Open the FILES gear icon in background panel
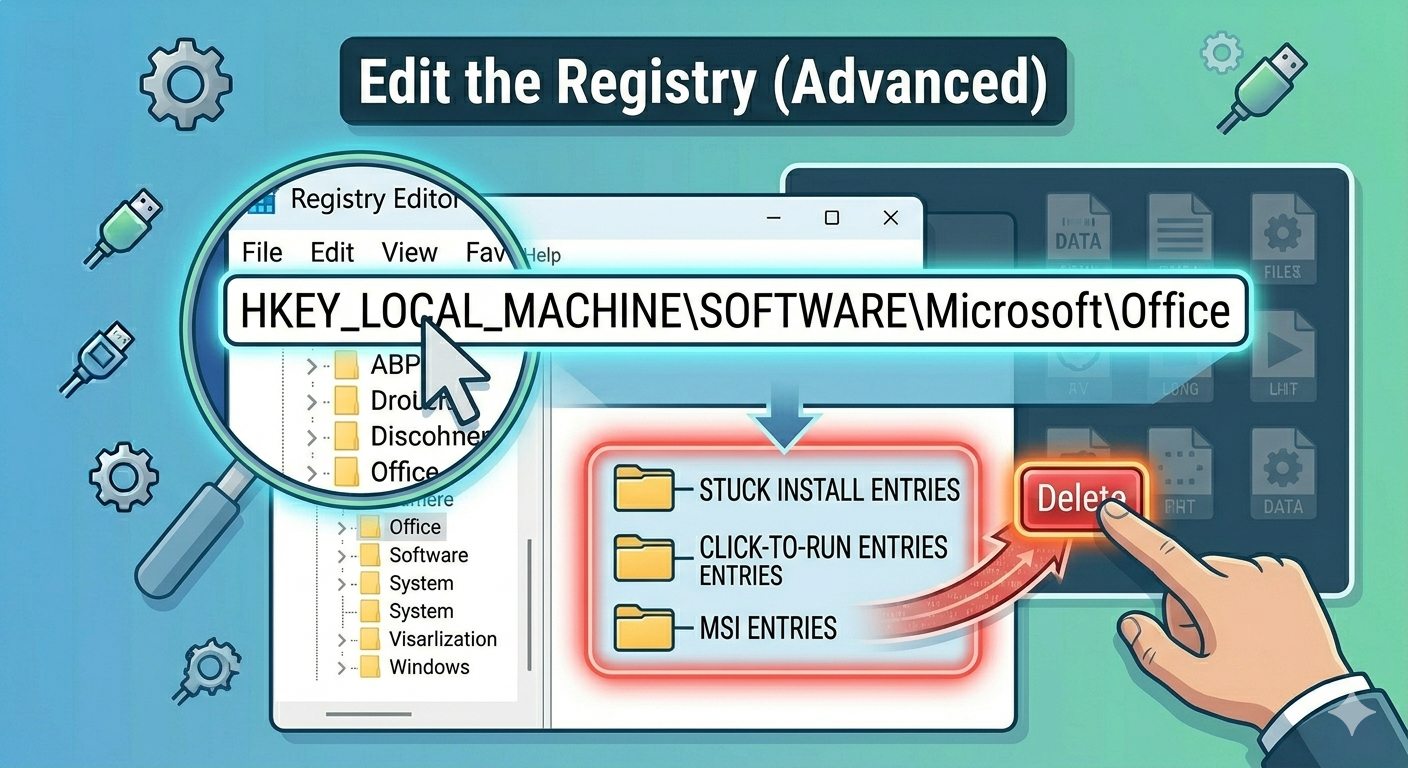Image resolution: width=1408 pixels, height=768 pixels. click(1282, 238)
